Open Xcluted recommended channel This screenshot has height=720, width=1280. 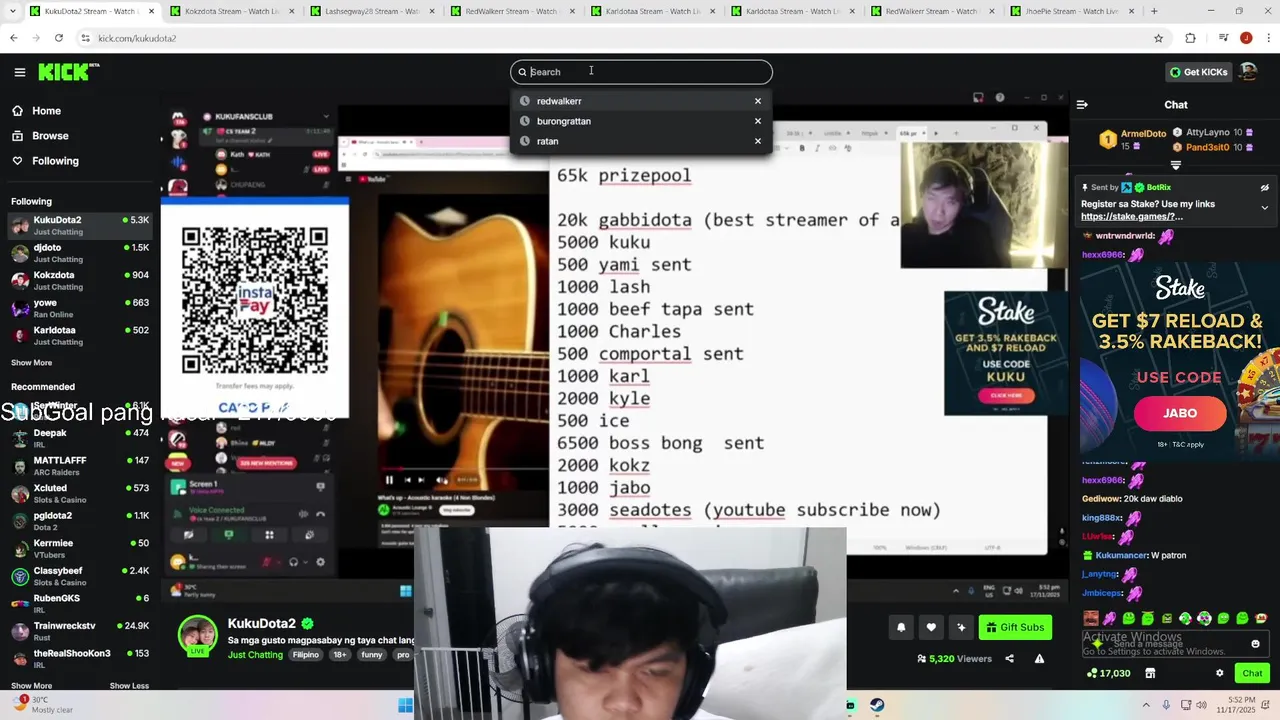(x=80, y=493)
